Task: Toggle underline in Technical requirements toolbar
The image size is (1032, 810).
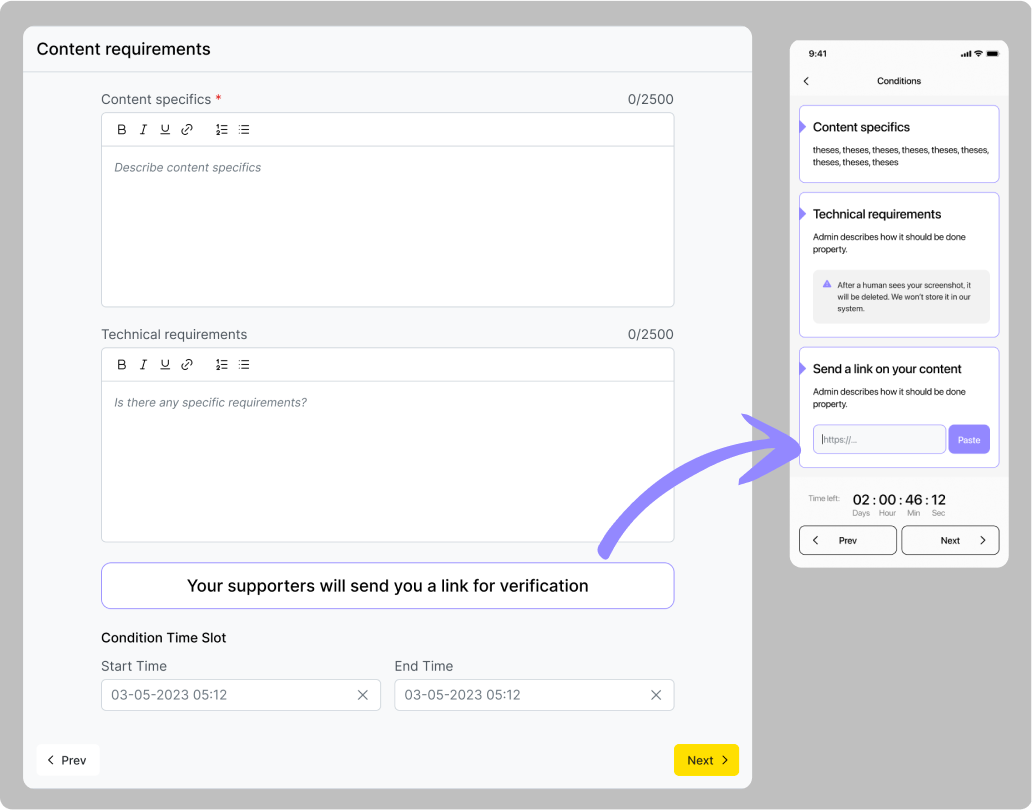Action: [165, 365]
